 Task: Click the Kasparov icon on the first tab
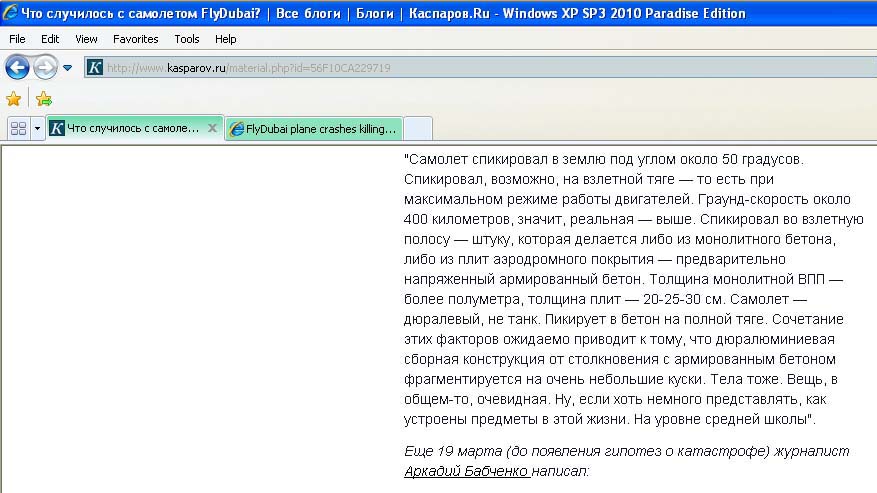[x=56, y=128]
